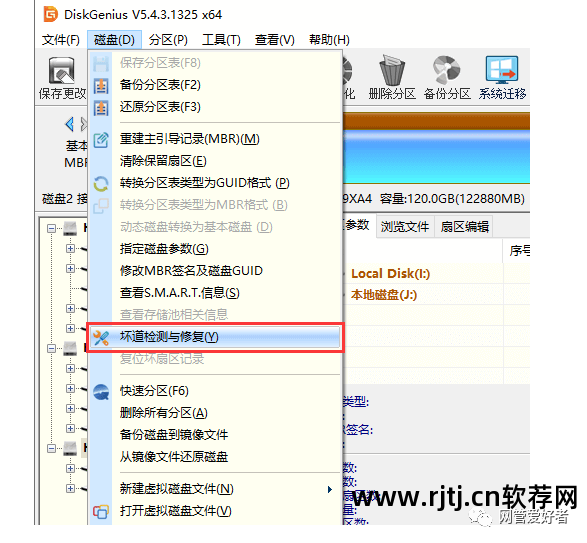The image size is (587, 543).
Task: Close the open 磁盘(D) menu
Action: click(114, 40)
